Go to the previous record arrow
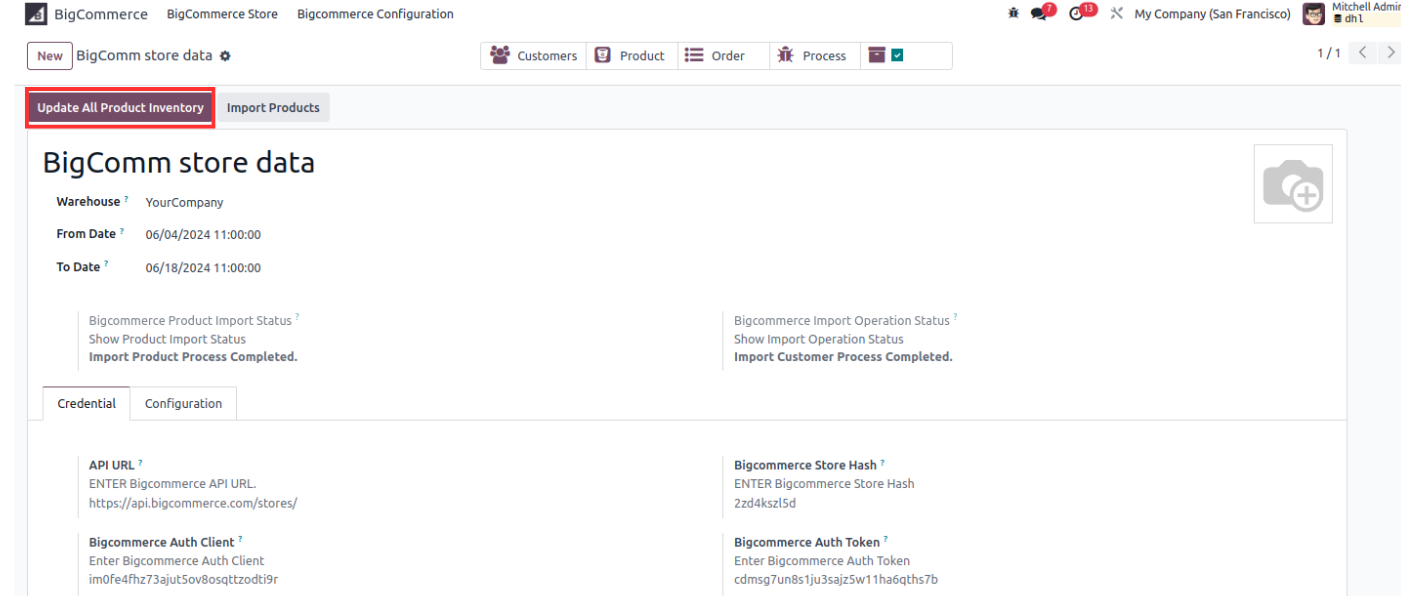 1363,53
